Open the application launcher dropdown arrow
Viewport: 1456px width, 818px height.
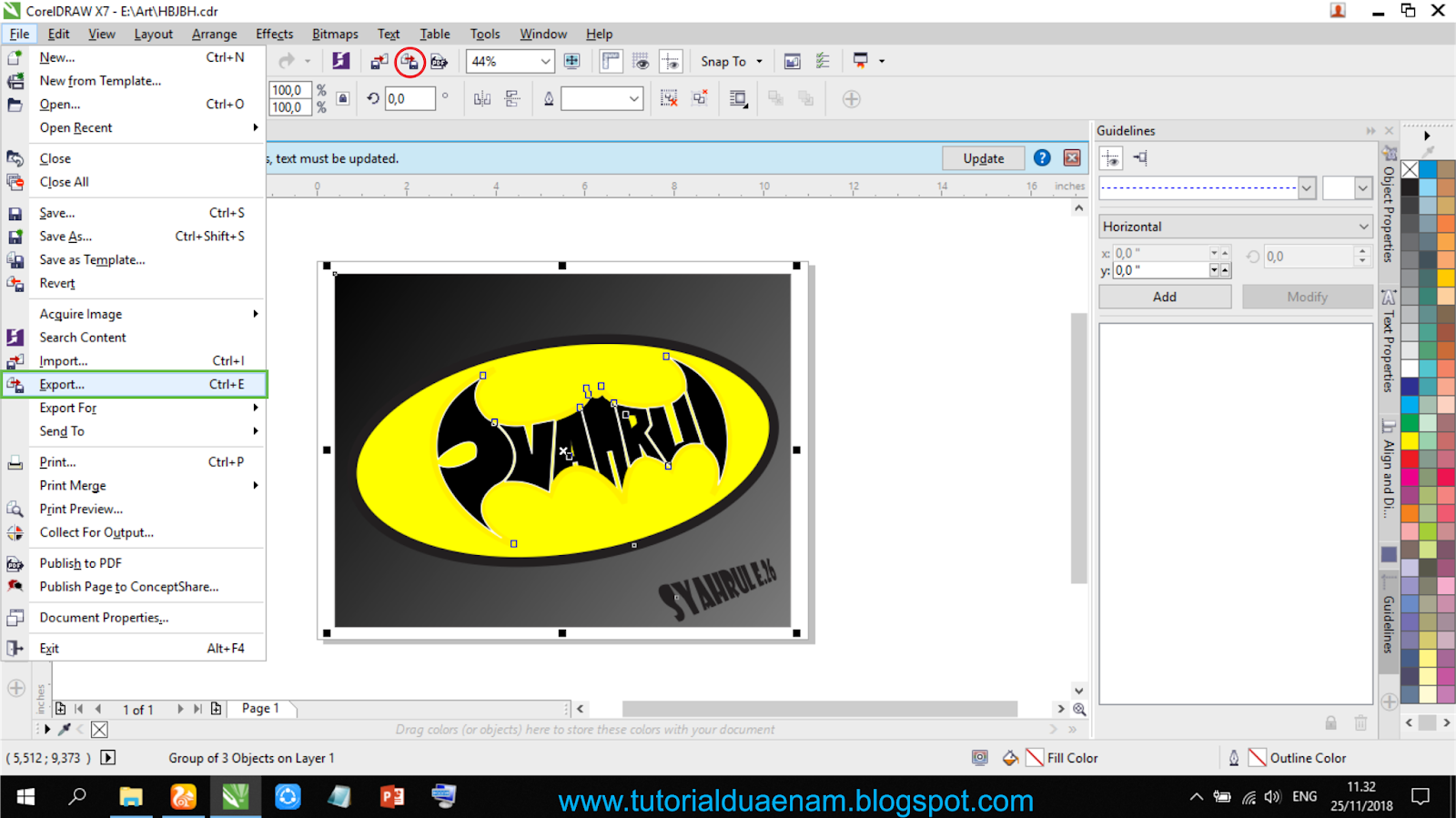click(882, 61)
